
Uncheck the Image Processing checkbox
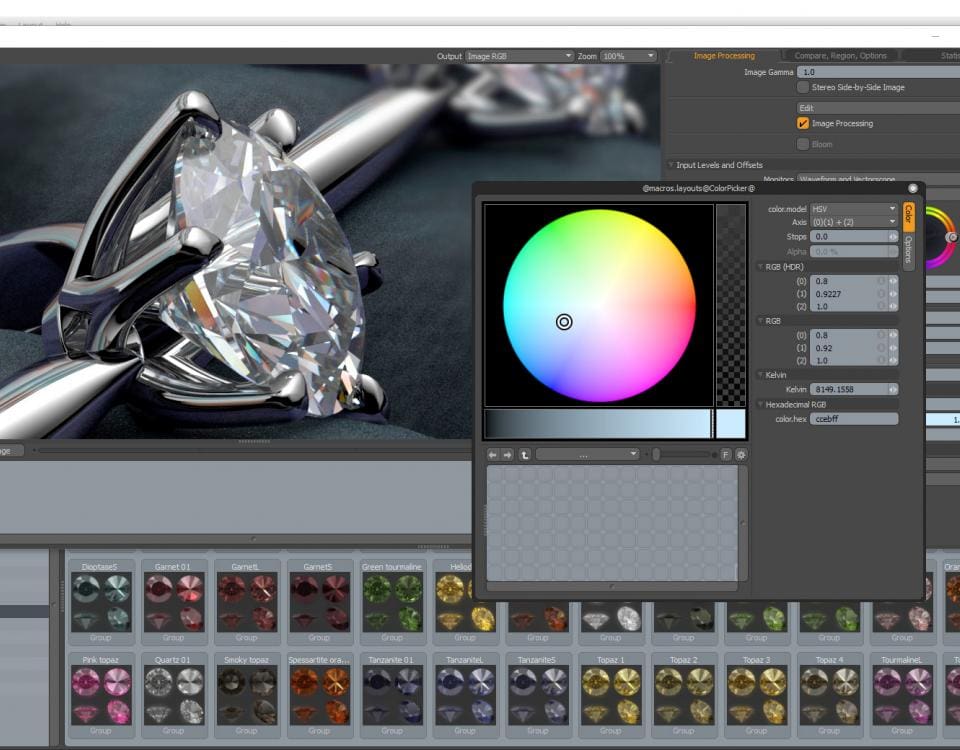(803, 124)
